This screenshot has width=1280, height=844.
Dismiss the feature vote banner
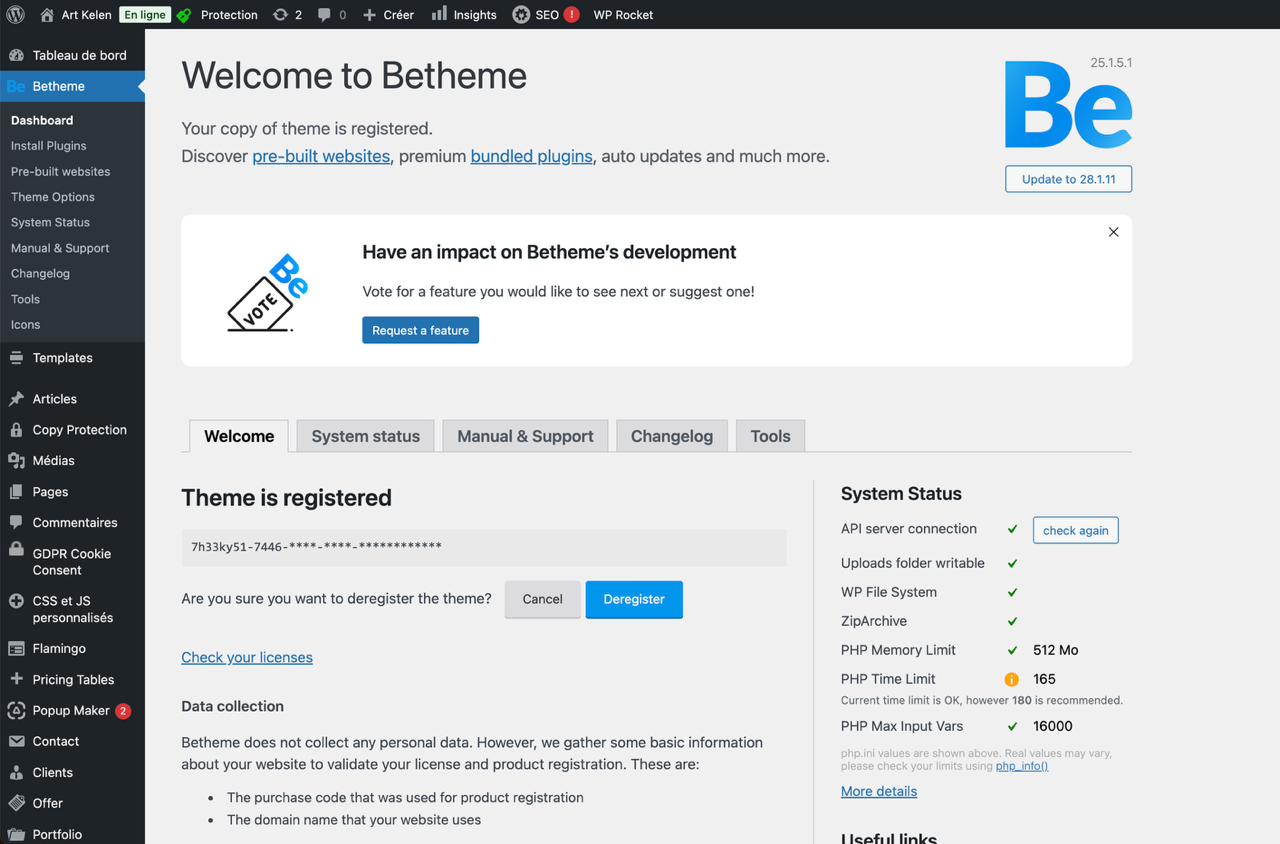click(1113, 232)
